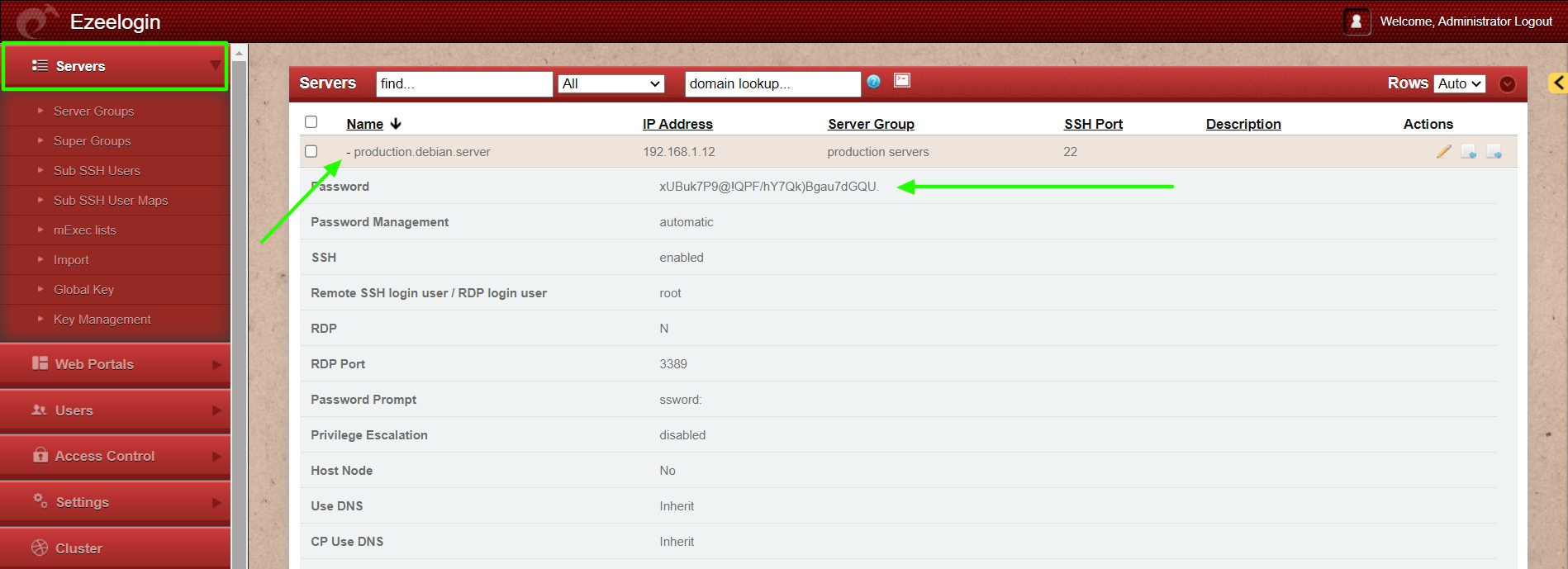Open the yellow side panel arrow tab
Viewport: 1568px width, 569px height.
[1558, 83]
